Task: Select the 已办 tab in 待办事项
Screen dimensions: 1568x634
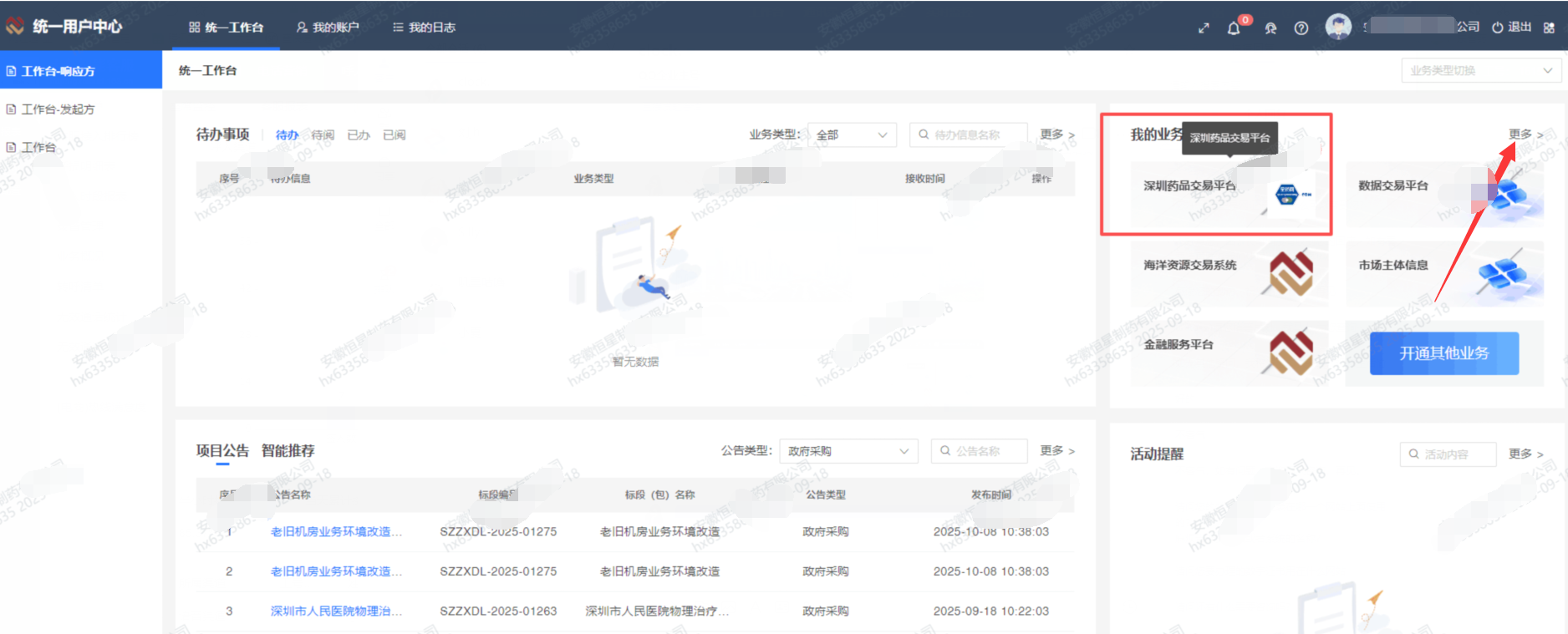Action: point(358,135)
